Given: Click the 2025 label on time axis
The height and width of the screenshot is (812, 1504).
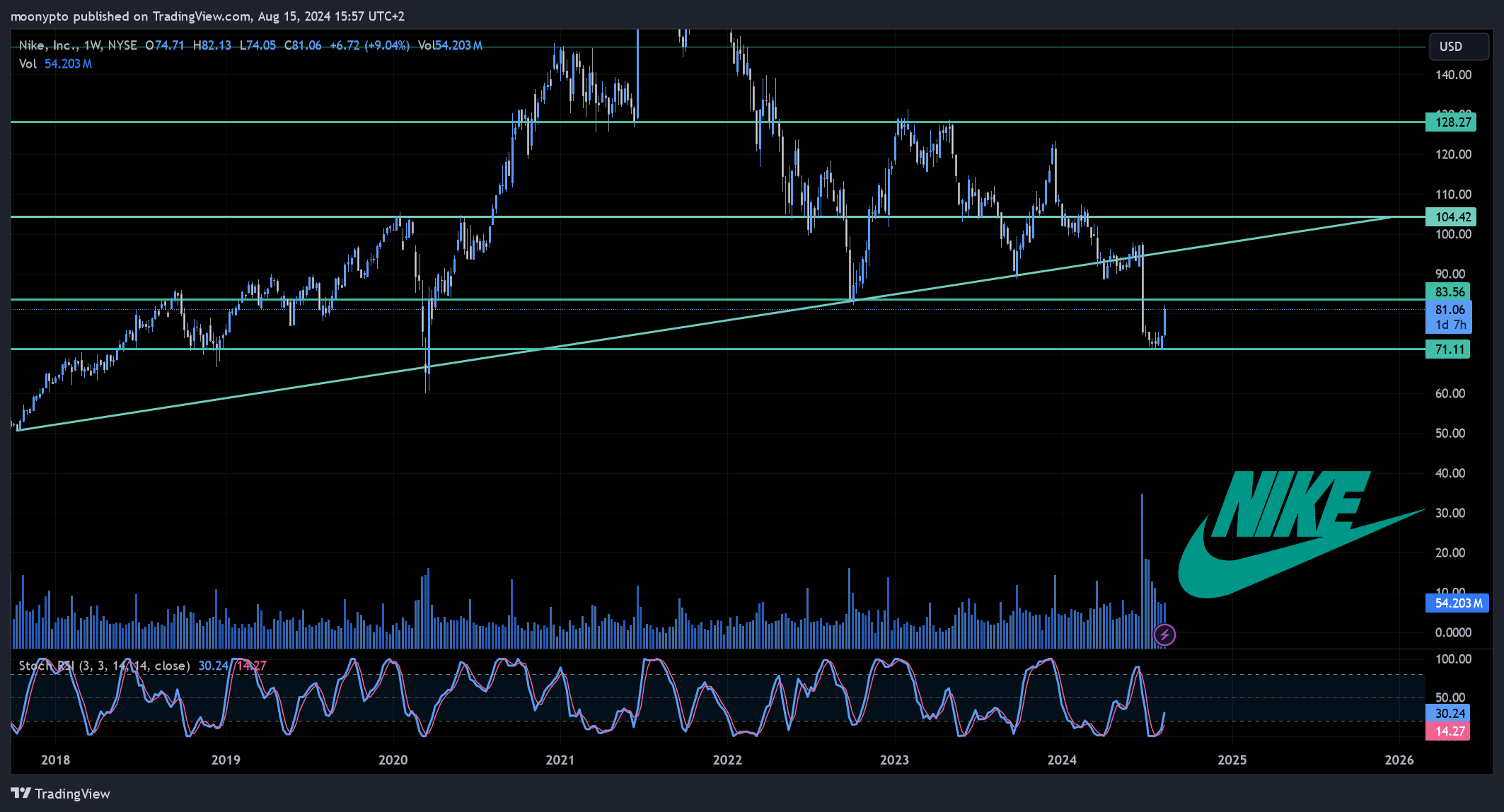Looking at the screenshot, I should tap(1232, 760).
